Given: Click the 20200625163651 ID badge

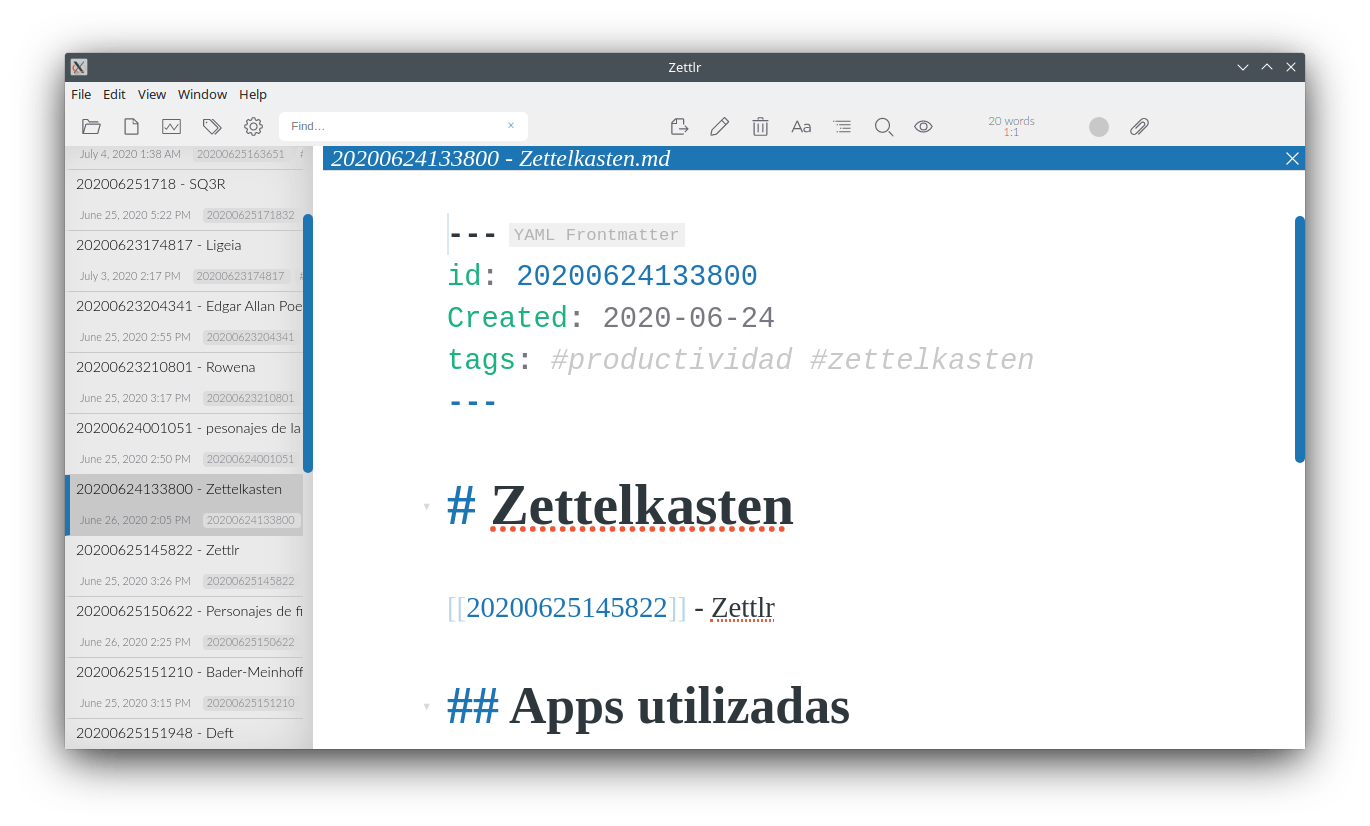Looking at the screenshot, I should [x=240, y=154].
